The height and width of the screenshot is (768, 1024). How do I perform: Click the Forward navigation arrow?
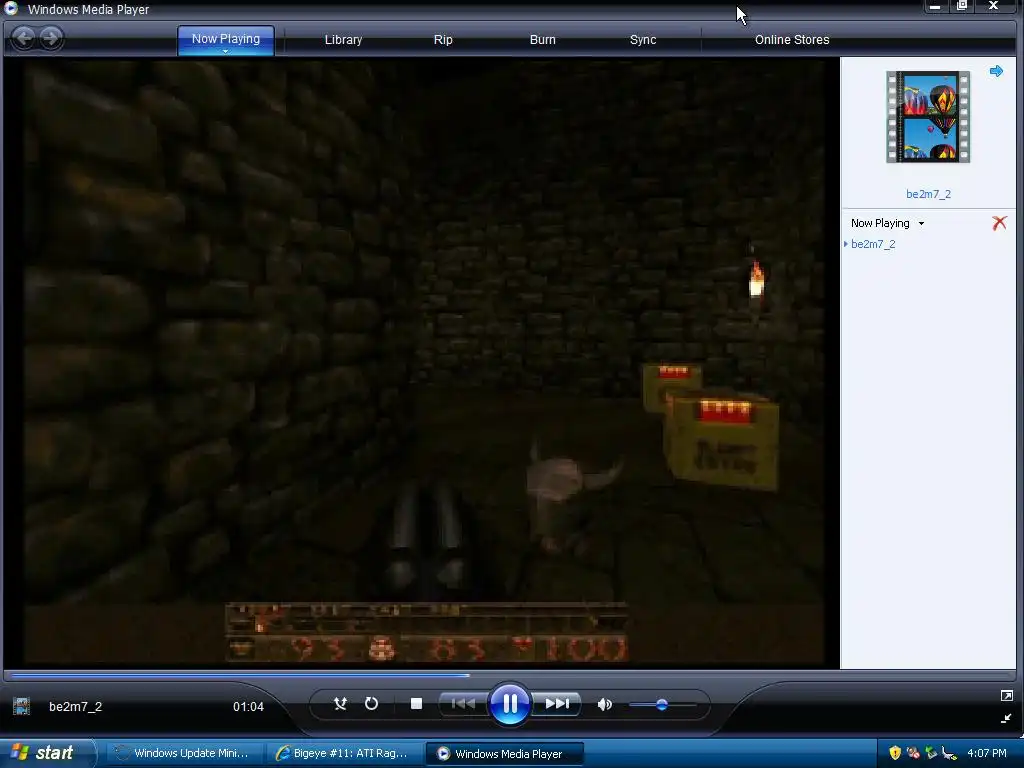pos(51,38)
